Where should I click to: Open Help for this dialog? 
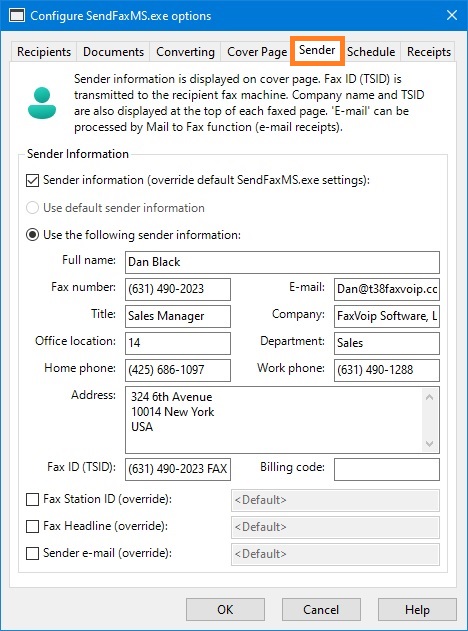click(417, 609)
